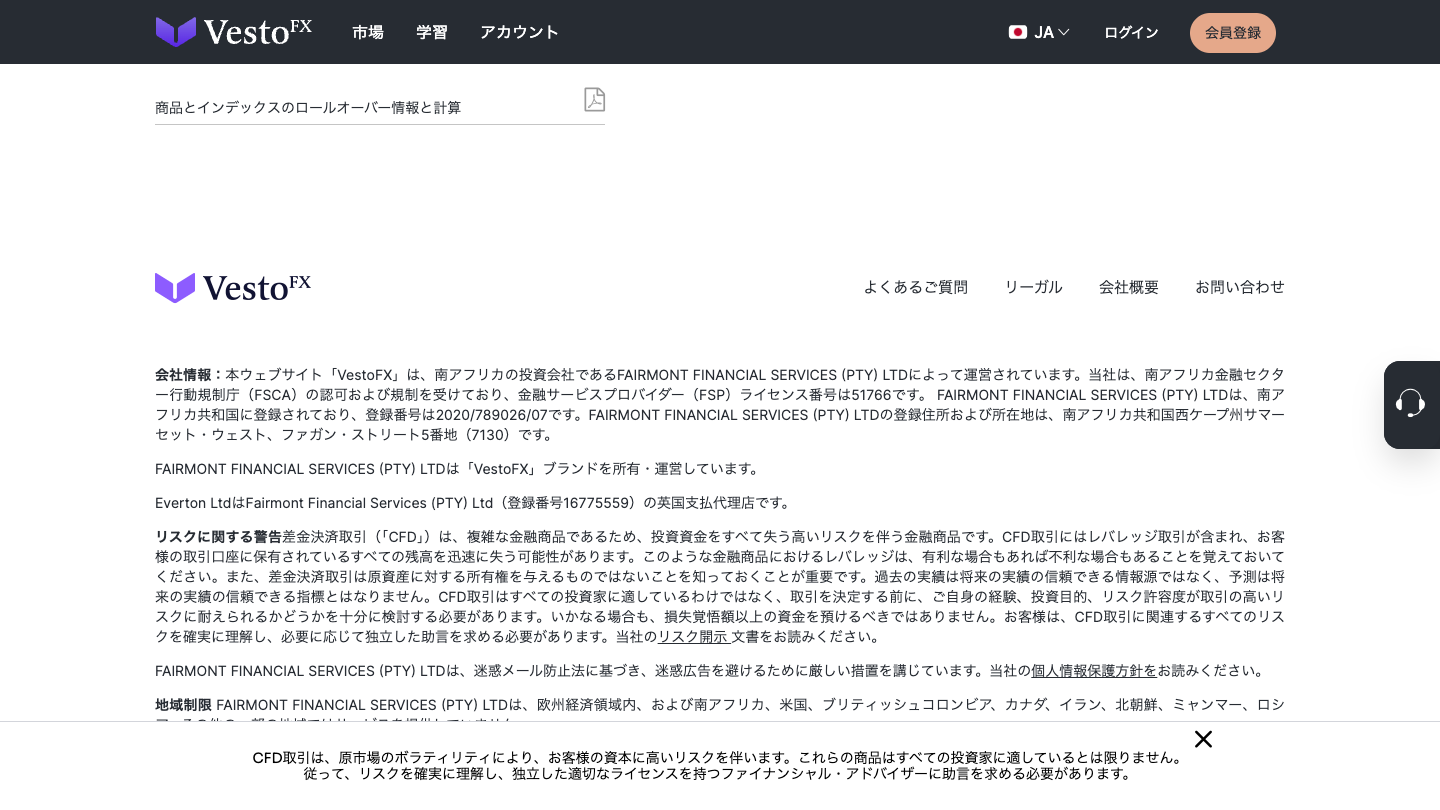This screenshot has width=1440, height=810.
Task: Open the 学習 menu
Action: [432, 32]
